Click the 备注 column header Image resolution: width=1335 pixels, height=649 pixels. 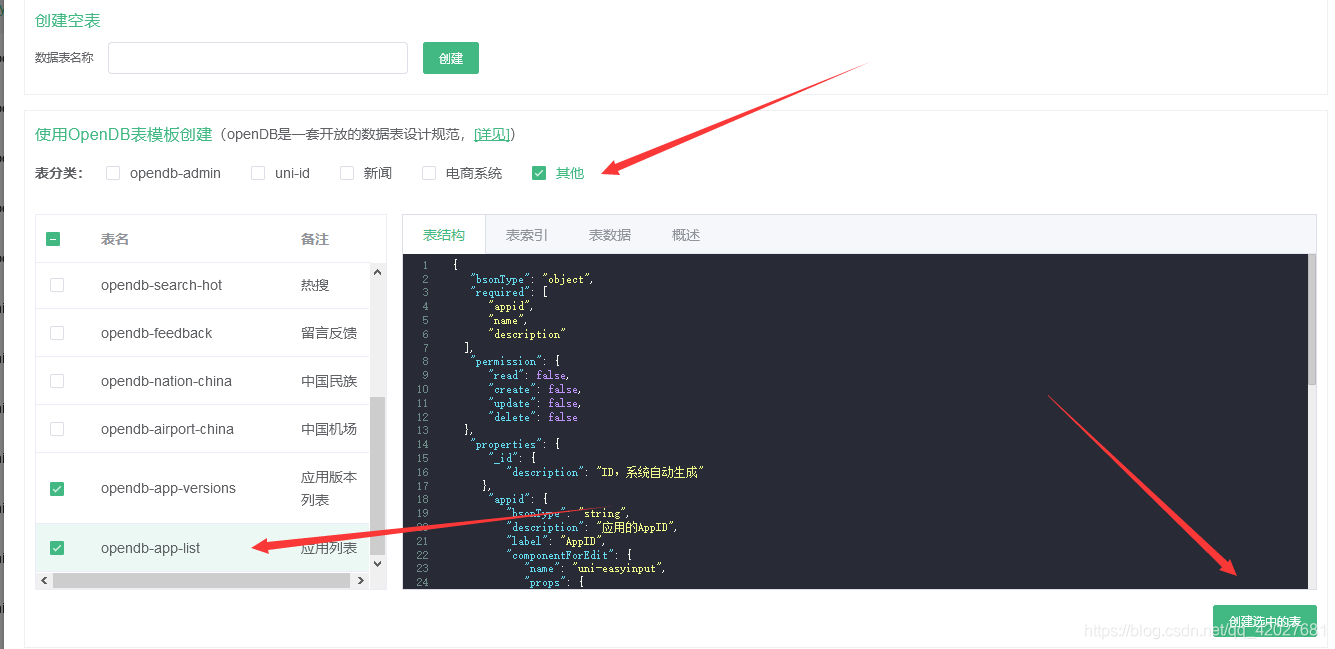tap(315, 239)
